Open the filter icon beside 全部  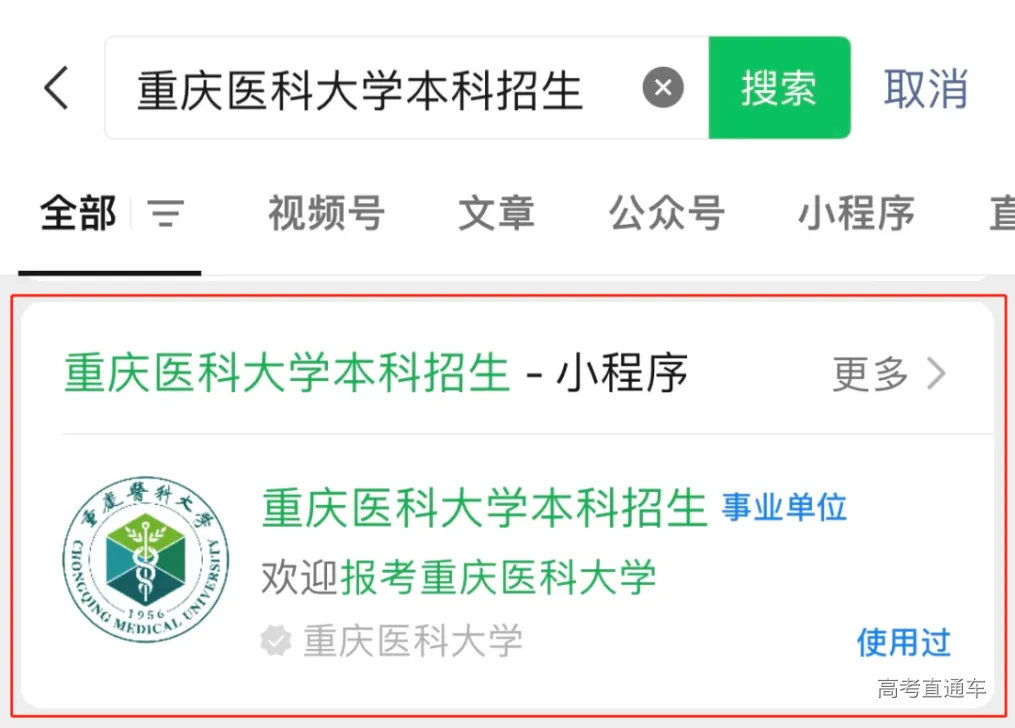[x=166, y=213]
